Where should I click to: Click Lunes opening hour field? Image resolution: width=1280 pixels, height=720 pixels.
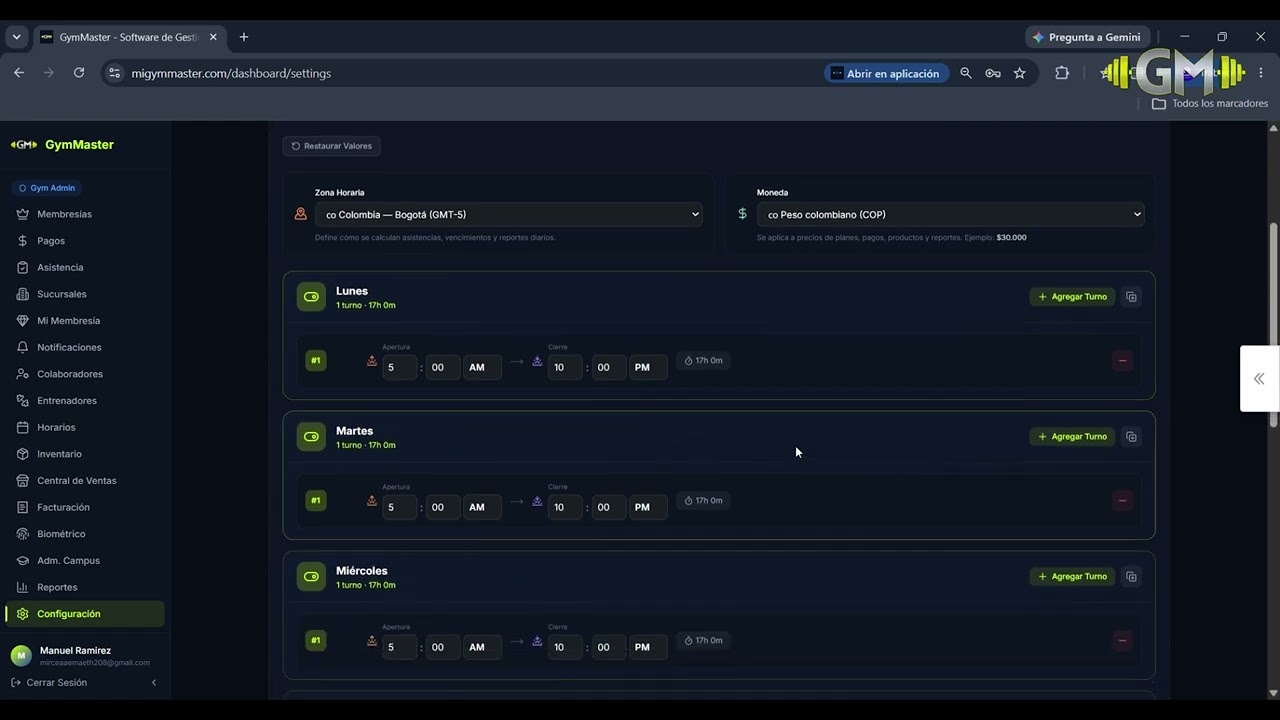tap(399, 367)
